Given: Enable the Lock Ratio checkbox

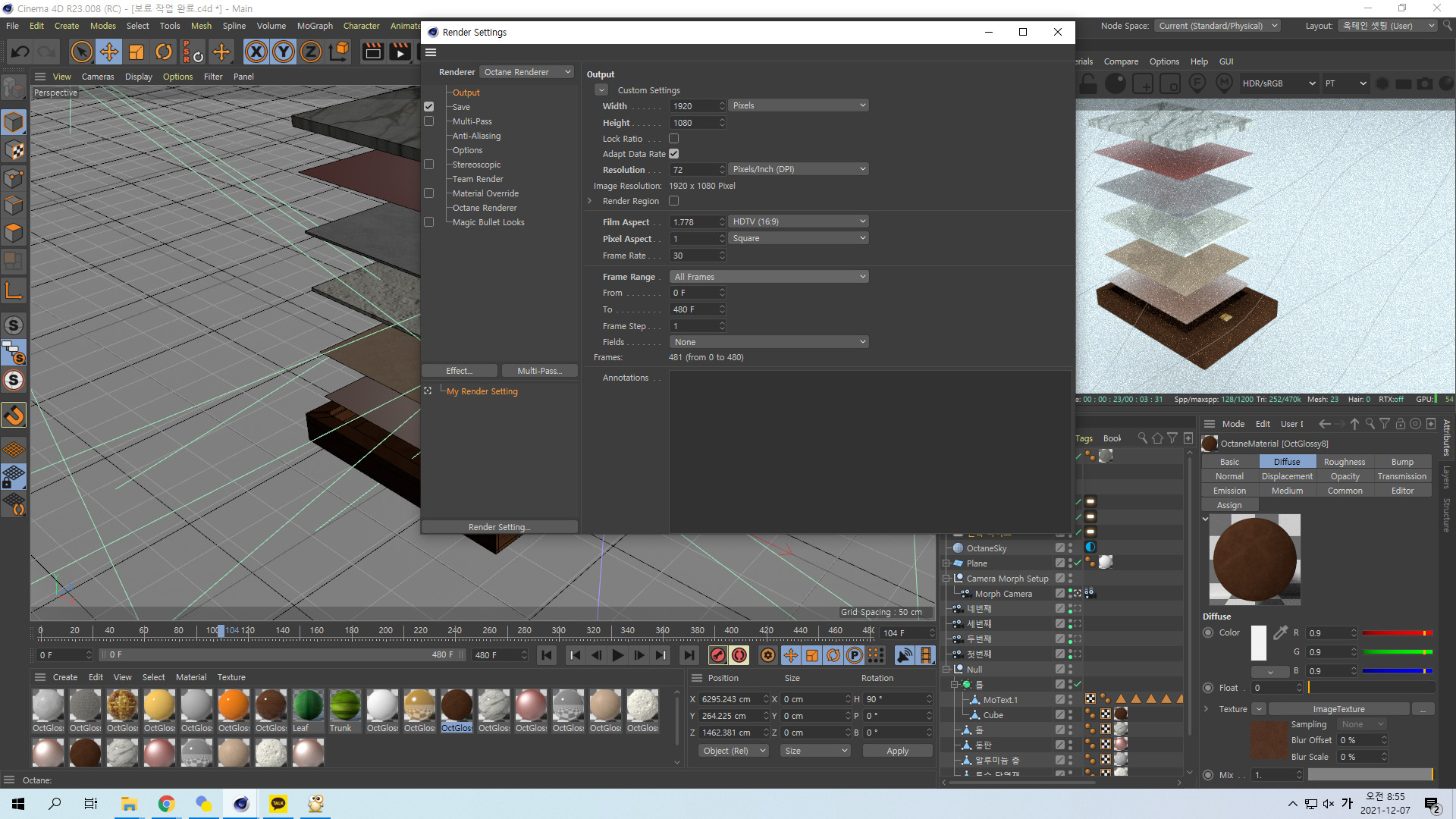Looking at the screenshot, I should [674, 139].
